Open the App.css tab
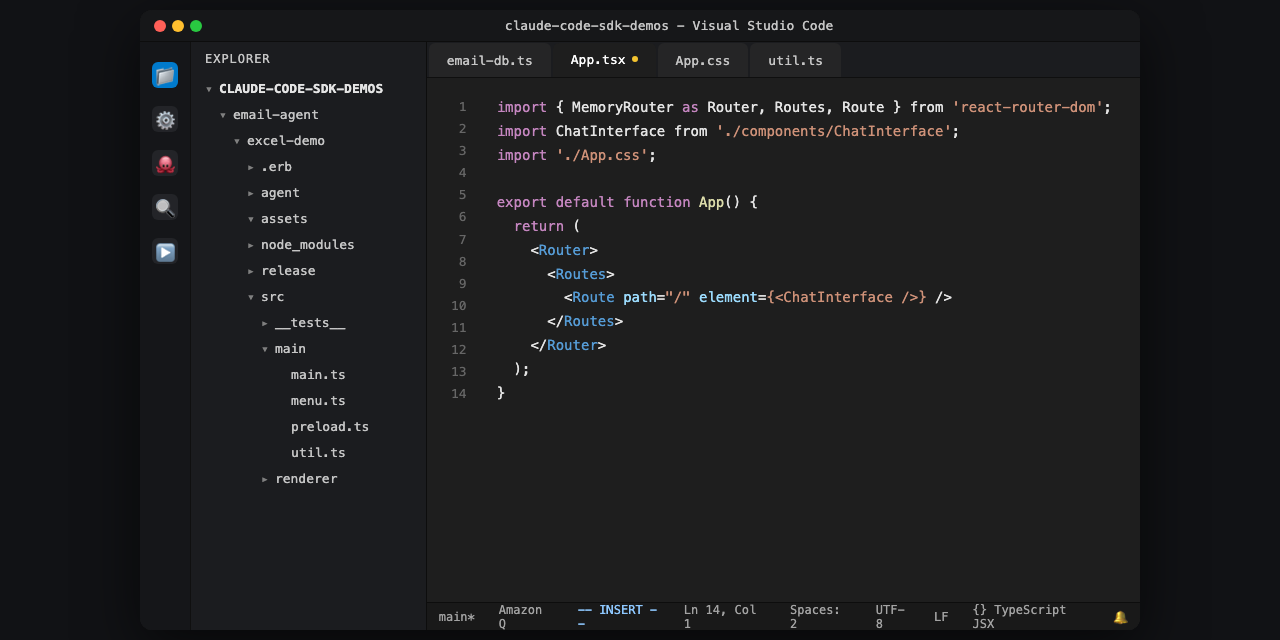Image resolution: width=1280 pixels, height=640 pixels. [x=702, y=60]
